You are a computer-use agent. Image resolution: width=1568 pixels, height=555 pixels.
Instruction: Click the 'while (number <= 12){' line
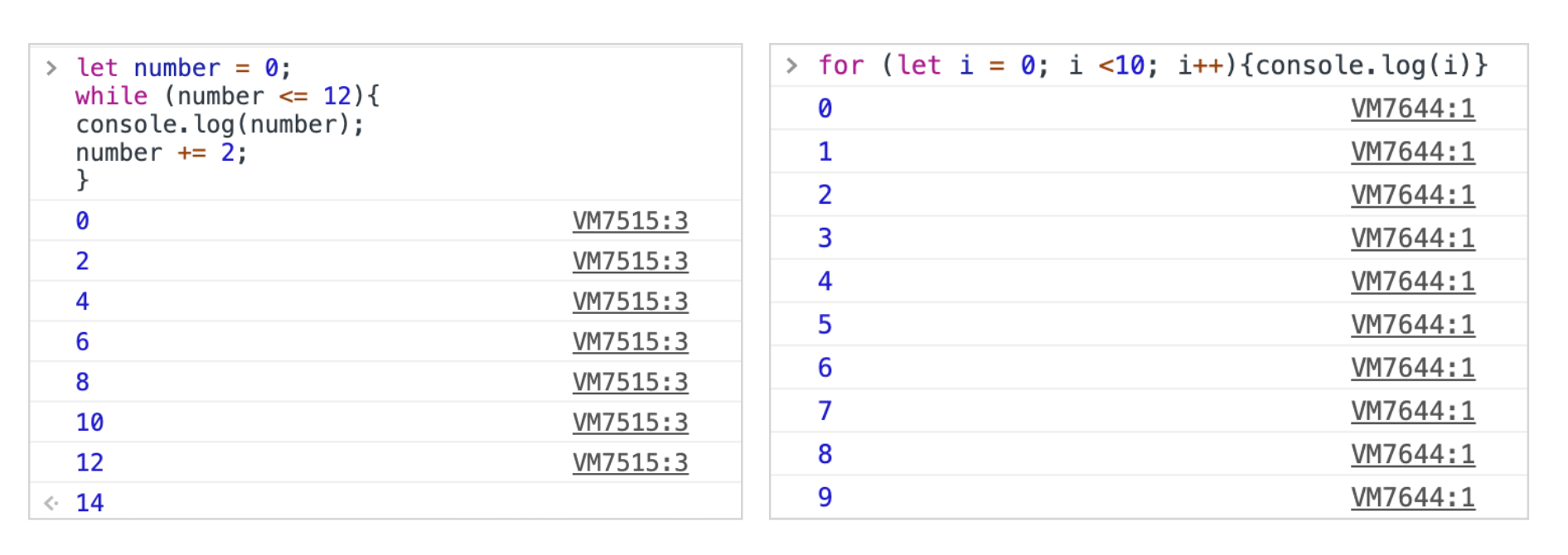click(228, 96)
